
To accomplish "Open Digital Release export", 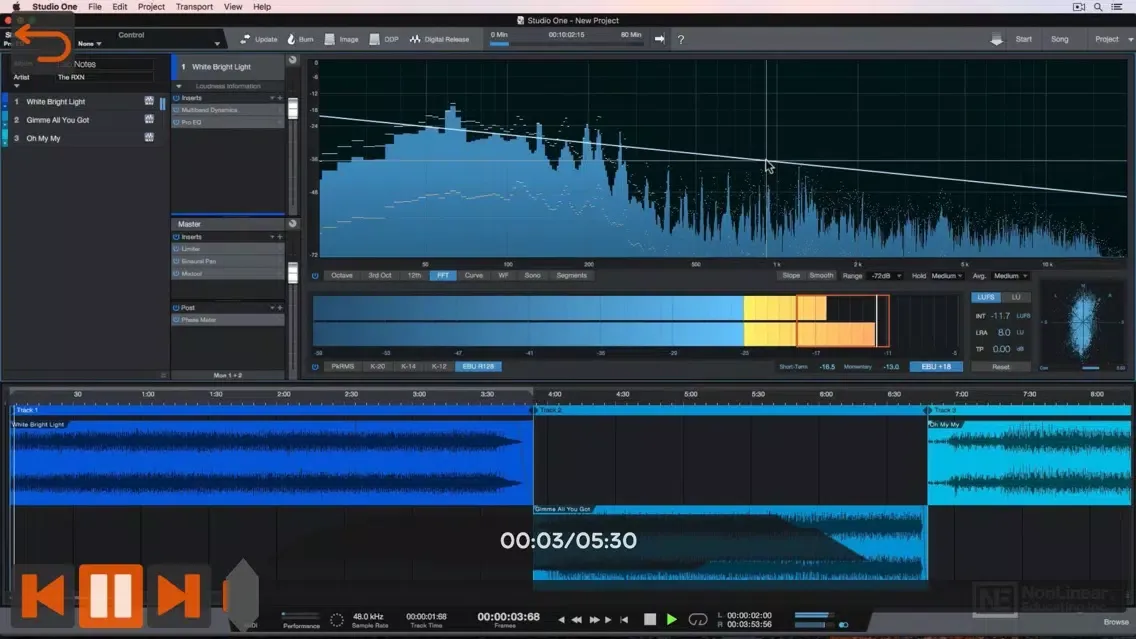I will pyautogui.click(x=440, y=39).
